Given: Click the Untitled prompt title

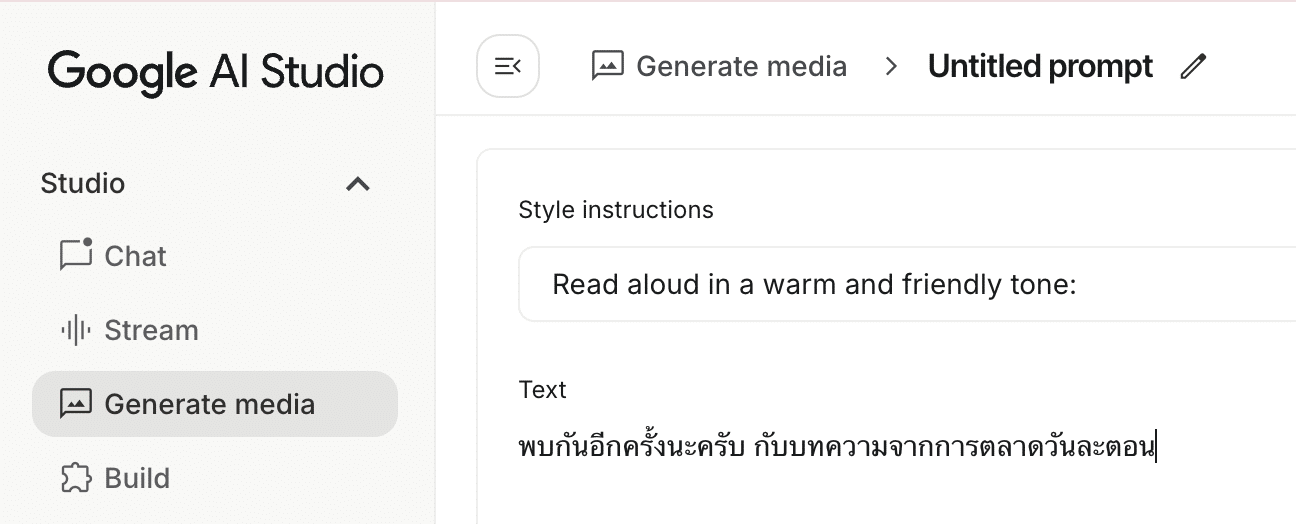Looking at the screenshot, I should 1040,66.
